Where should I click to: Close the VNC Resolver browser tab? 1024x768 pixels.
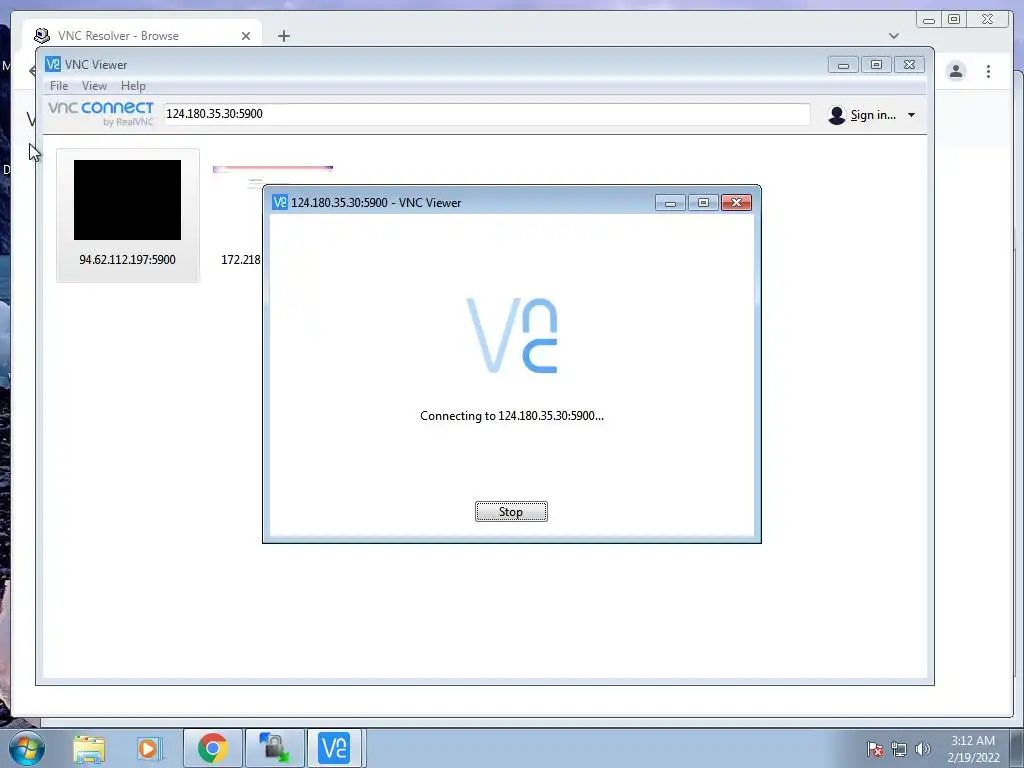click(246, 36)
